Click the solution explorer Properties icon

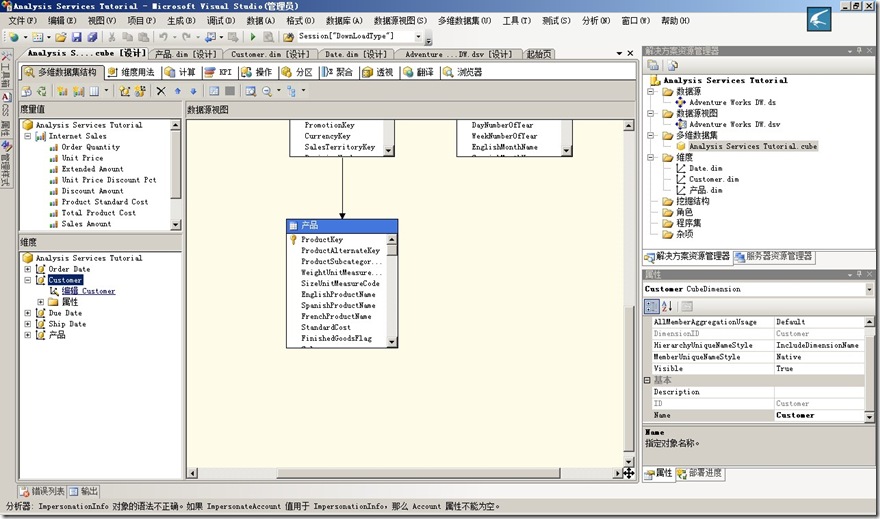tap(653, 65)
